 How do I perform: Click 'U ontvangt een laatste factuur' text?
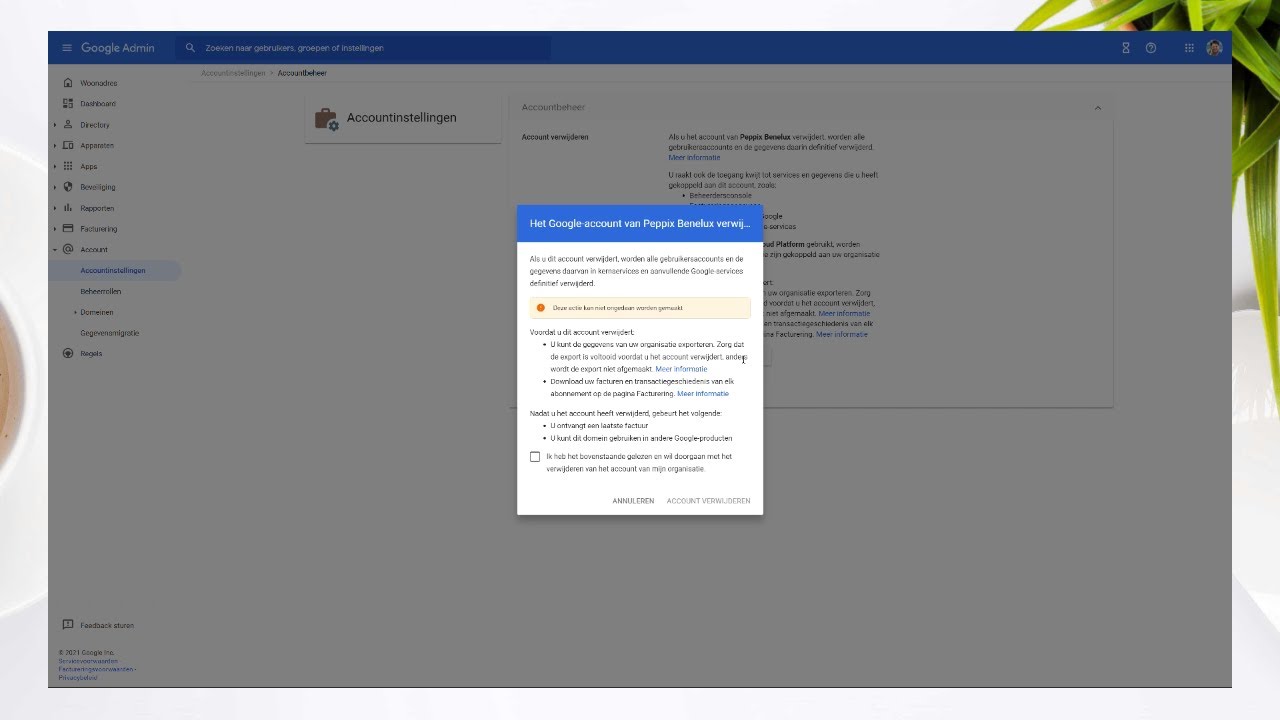pos(599,426)
